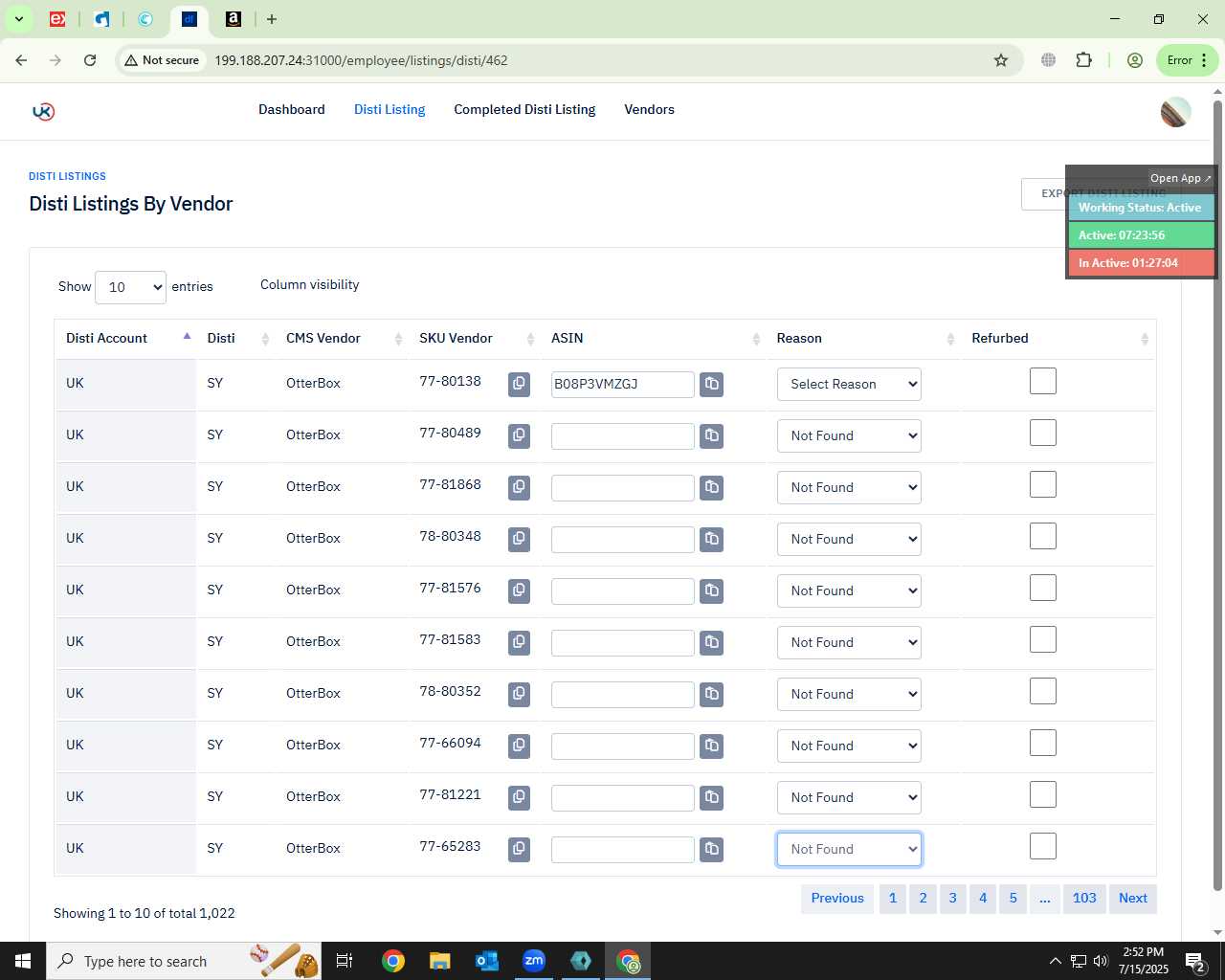1225x980 pixels.
Task: Change the Show entries count dropdown
Action: [x=130, y=287]
